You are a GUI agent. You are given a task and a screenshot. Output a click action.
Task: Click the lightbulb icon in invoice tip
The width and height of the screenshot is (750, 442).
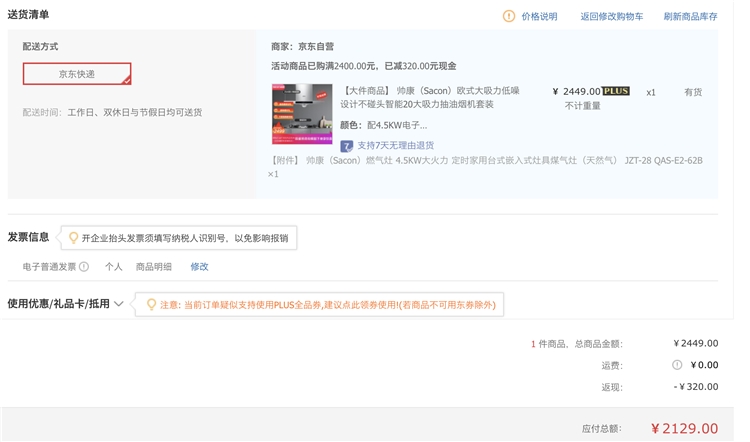73,238
